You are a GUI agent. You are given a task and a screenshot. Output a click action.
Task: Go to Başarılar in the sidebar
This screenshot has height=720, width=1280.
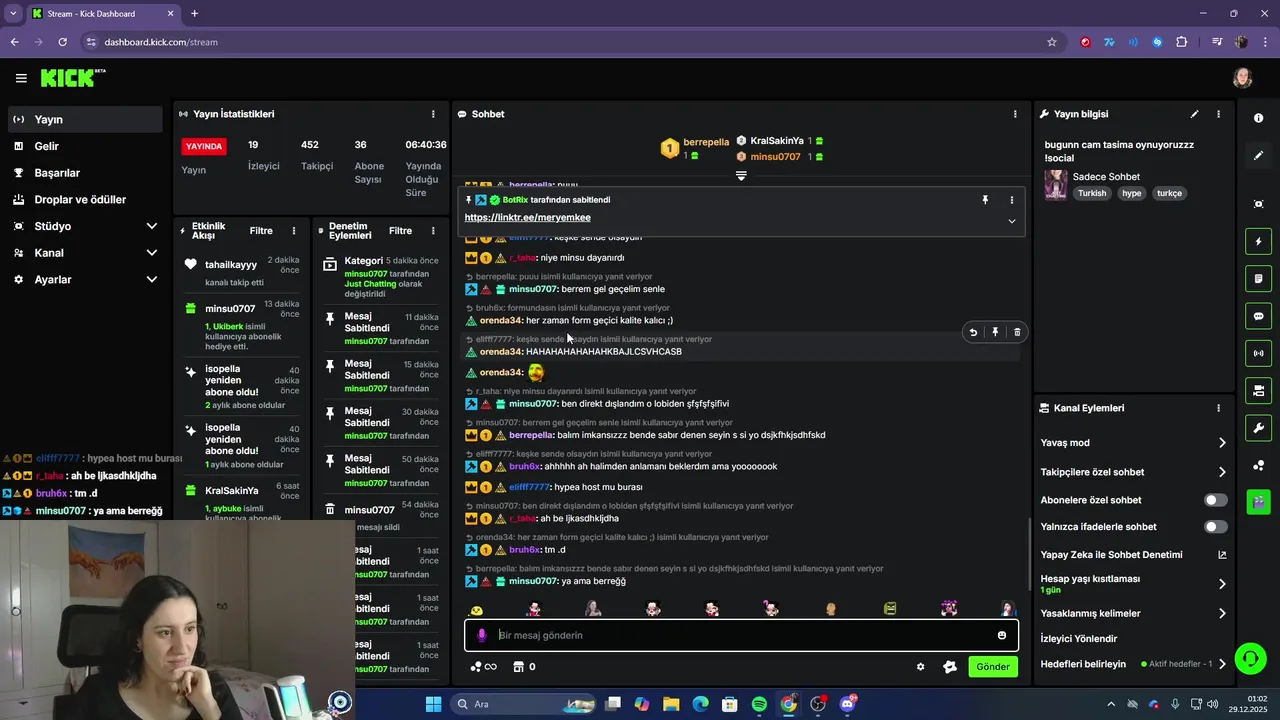[x=83, y=173]
